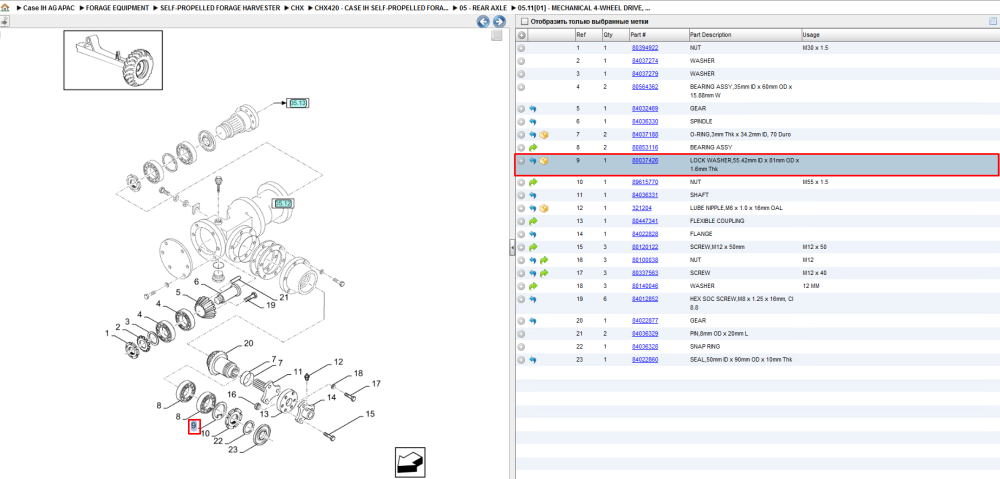The height and width of the screenshot is (479, 1000).
Task: Click the rear axle overview thumbnail
Action: 113,59
